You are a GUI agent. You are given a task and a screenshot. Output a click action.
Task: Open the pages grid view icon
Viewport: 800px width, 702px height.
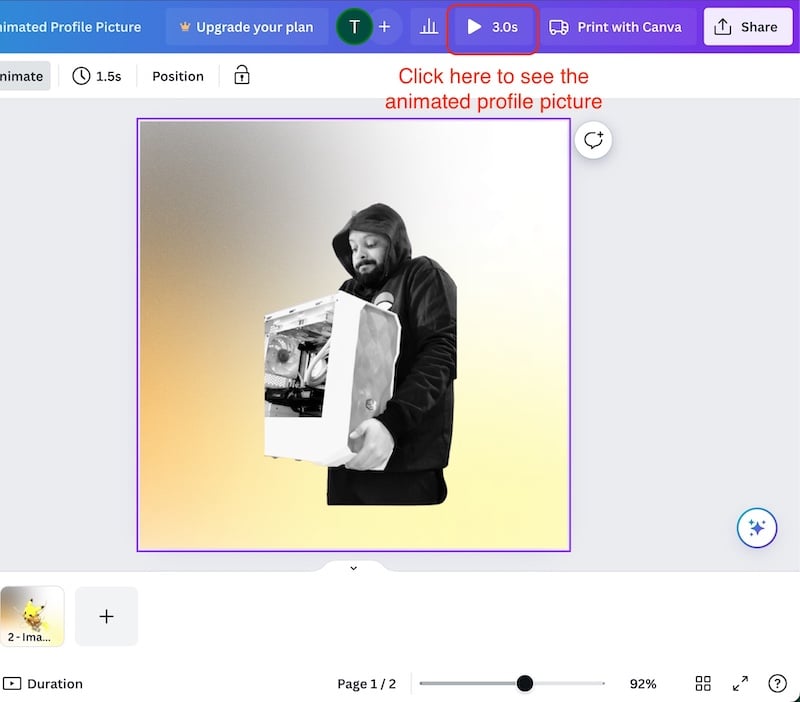[x=703, y=683]
